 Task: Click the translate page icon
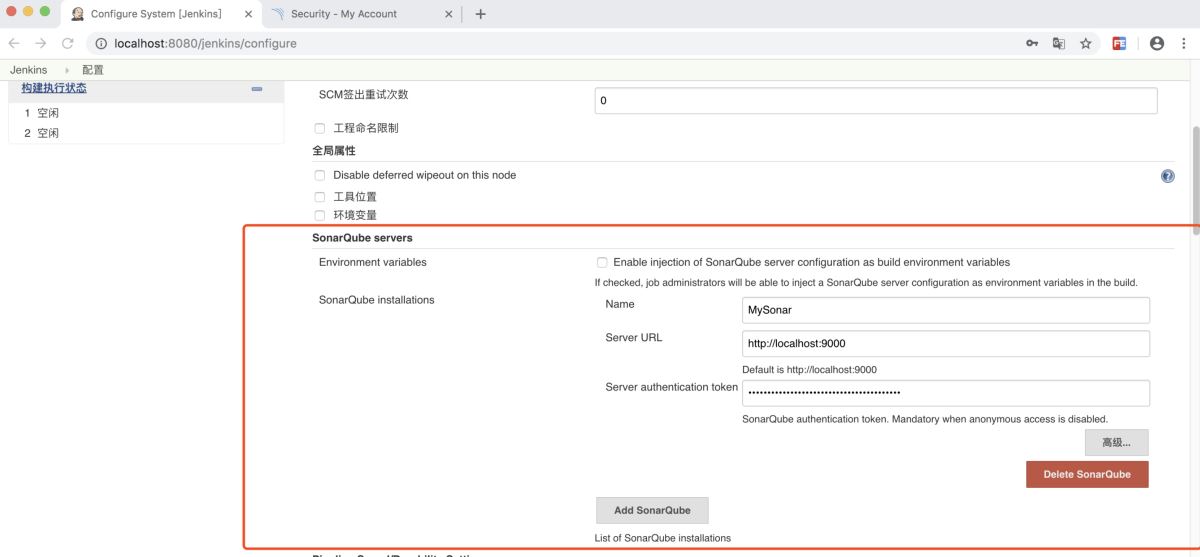coord(1059,43)
